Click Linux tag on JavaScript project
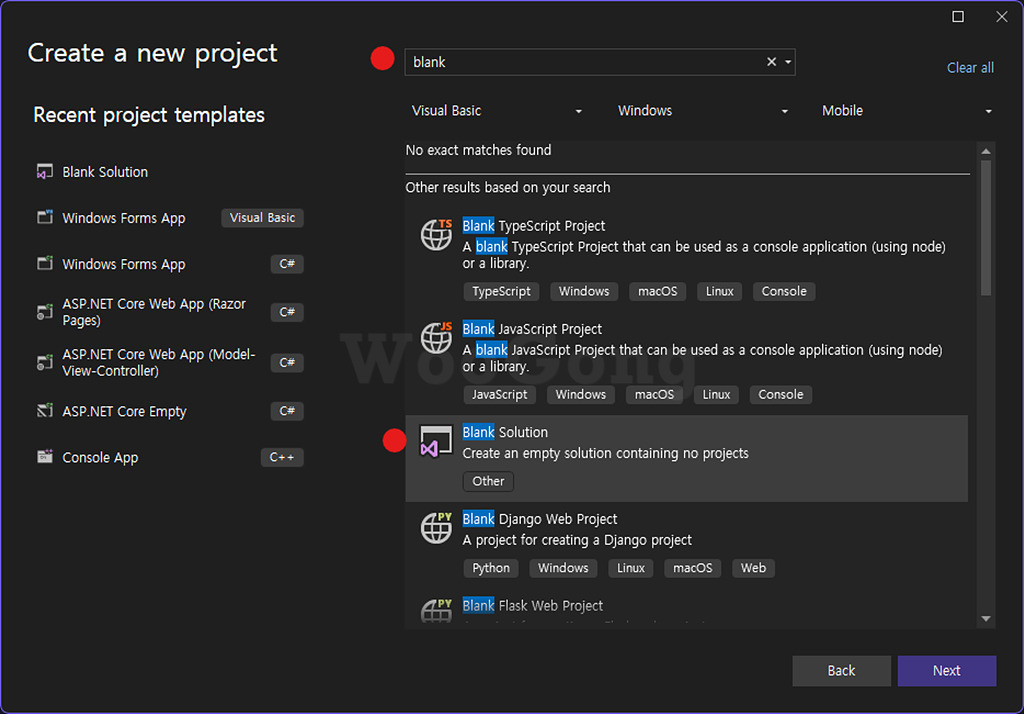 point(716,395)
